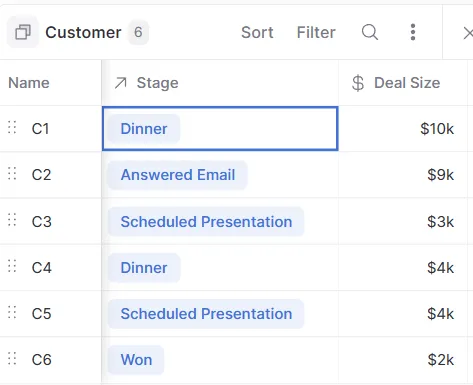Click the arrow icon in Stage header
Image resolution: width=473 pixels, height=385 pixels.
tap(121, 83)
